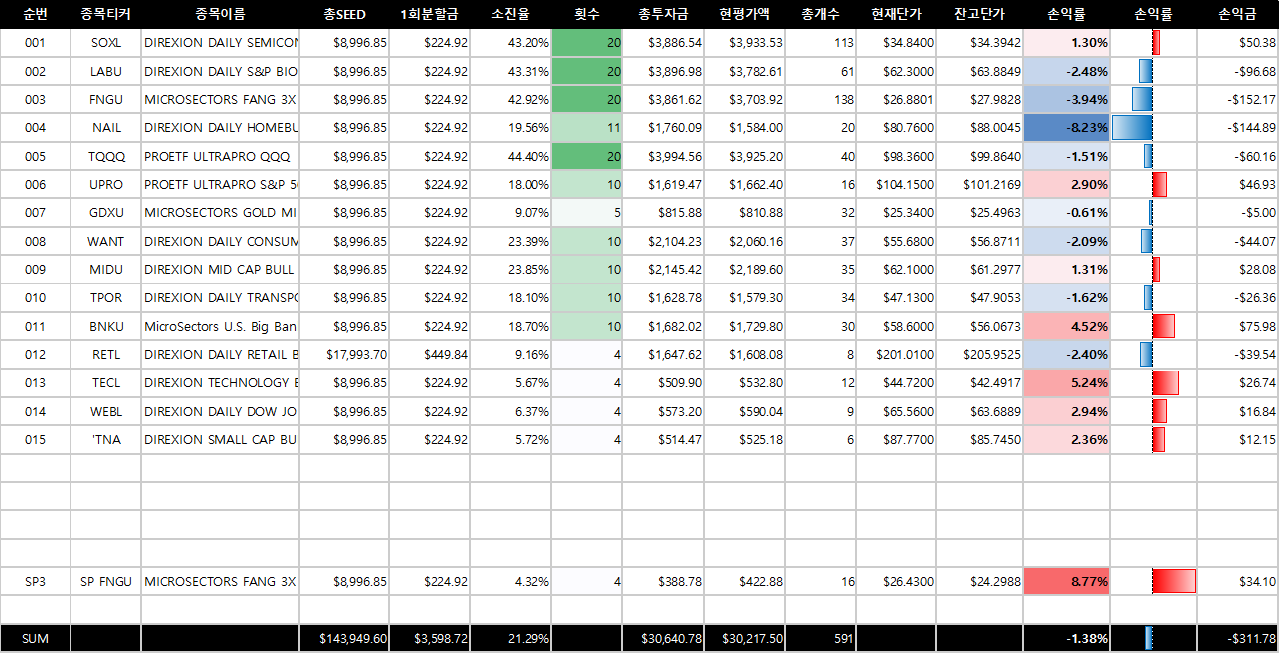Select the TPOR ticker cell
Screen dimensions: 1280x654
pos(105,298)
